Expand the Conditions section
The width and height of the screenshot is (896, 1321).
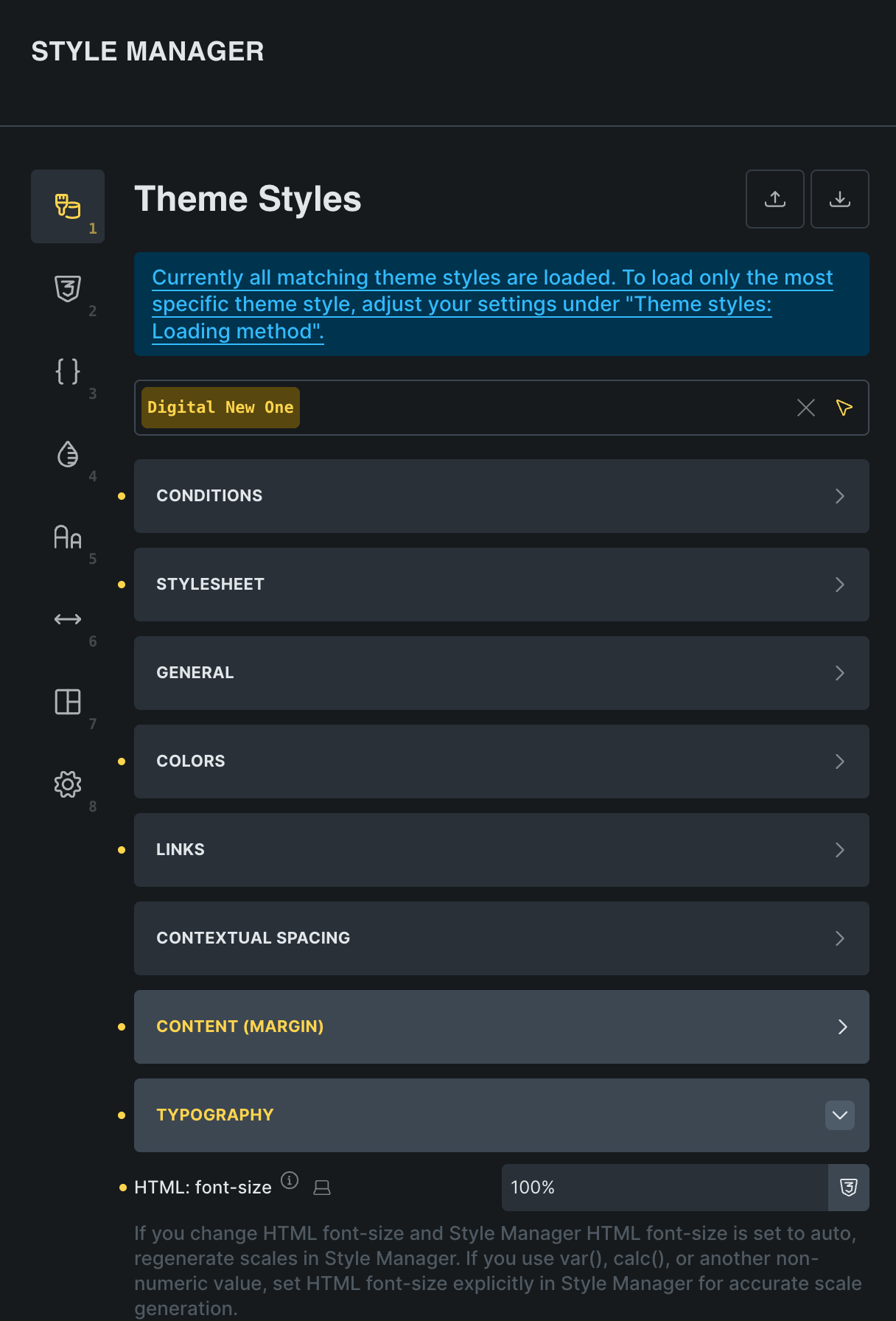501,496
